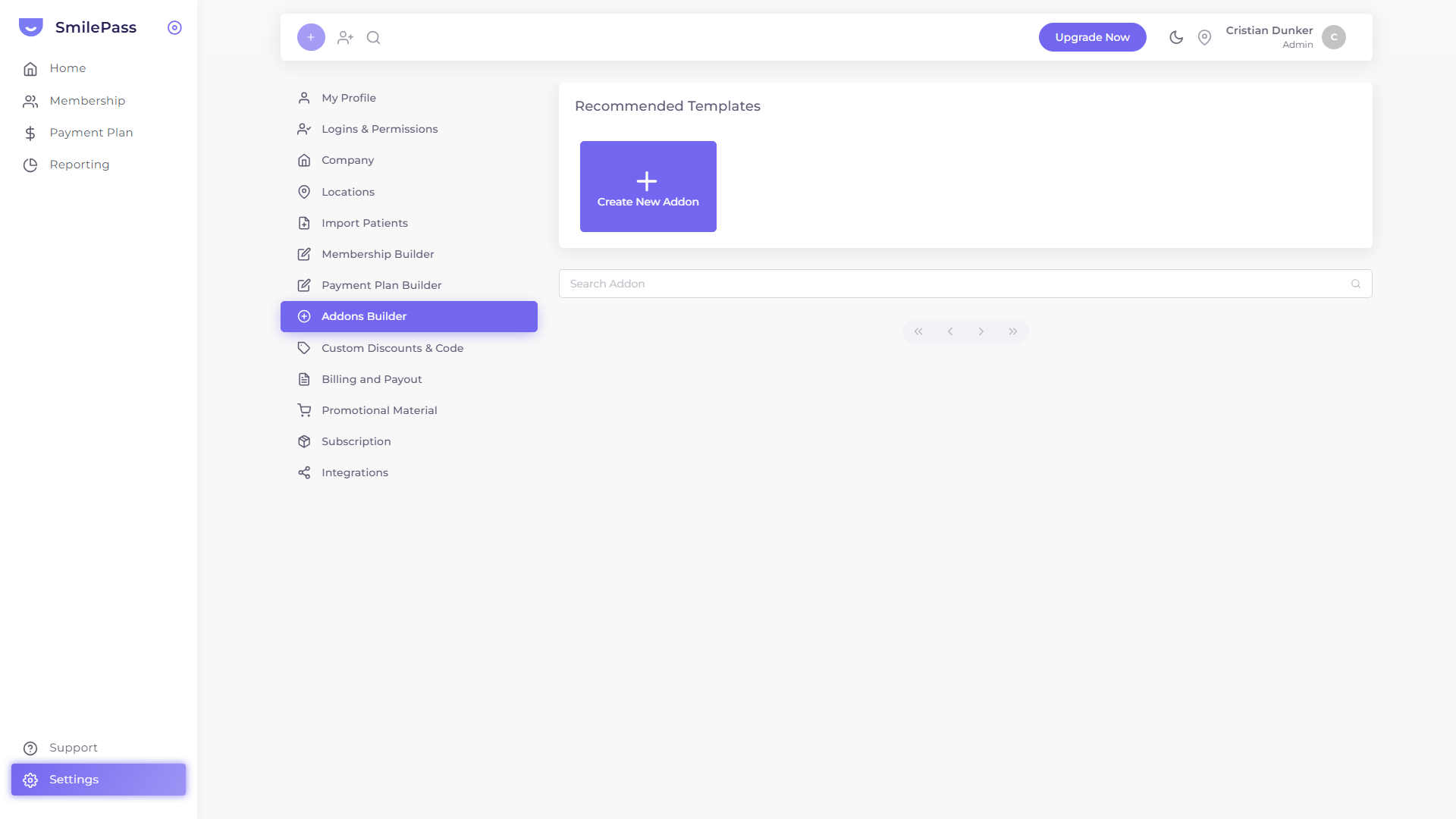Image resolution: width=1456 pixels, height=819 pixels.
Task: Navigate to Reporting
Action: pyautogui.click(x=99, y=165)
